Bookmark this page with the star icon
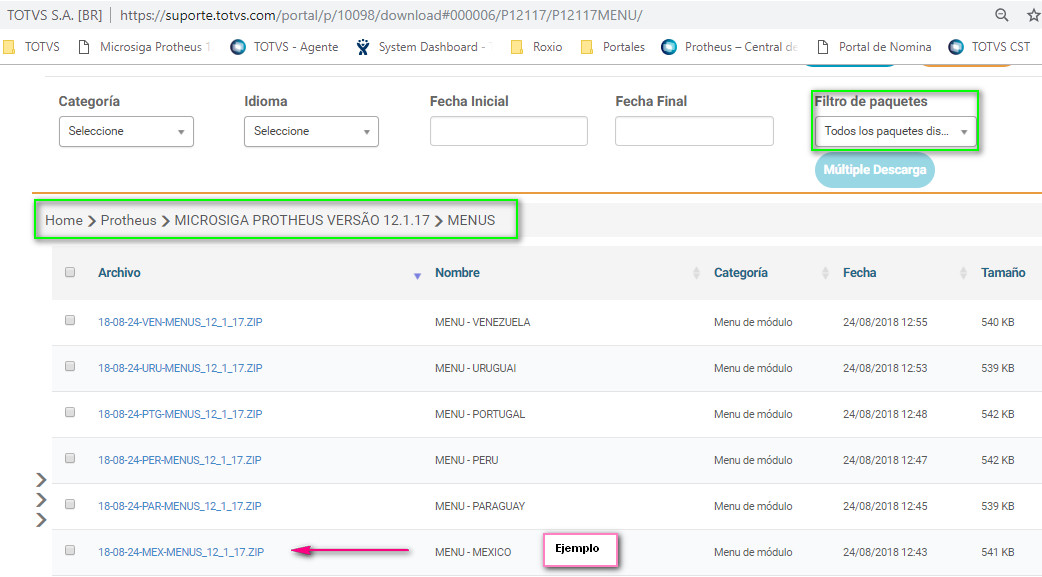This screenshot has width=1042, height=577. [1033, 15]
